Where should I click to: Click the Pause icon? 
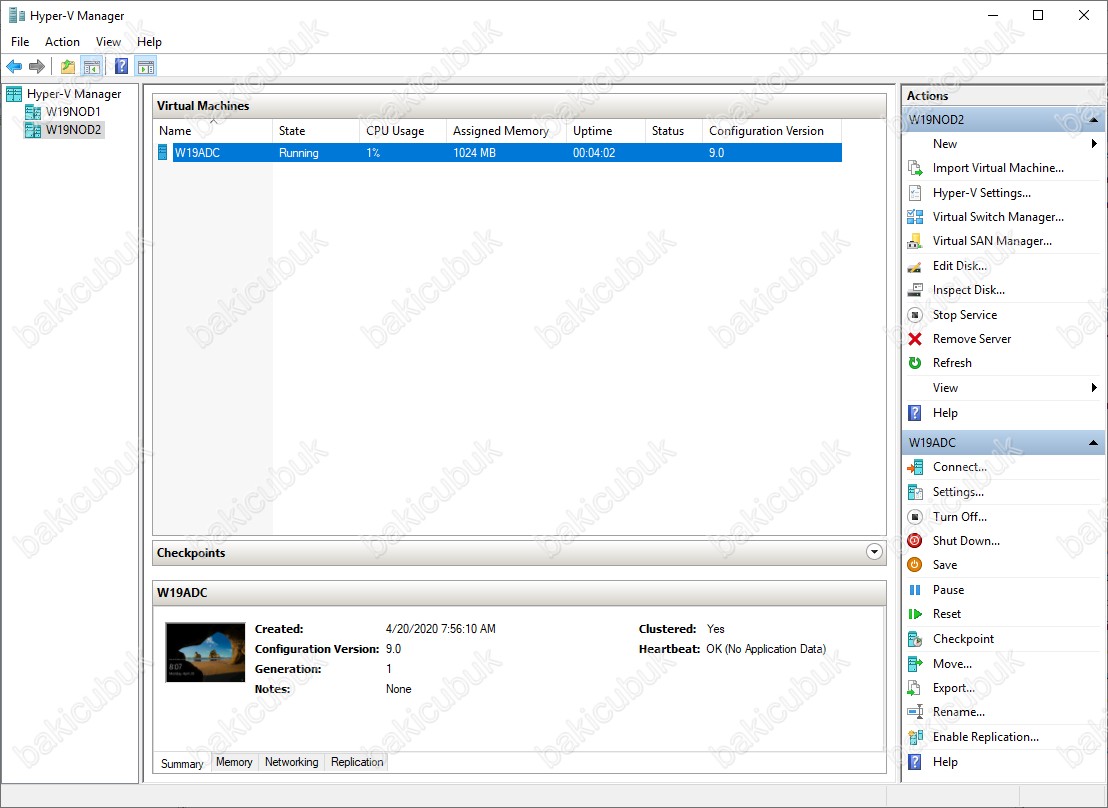[915, 590]
